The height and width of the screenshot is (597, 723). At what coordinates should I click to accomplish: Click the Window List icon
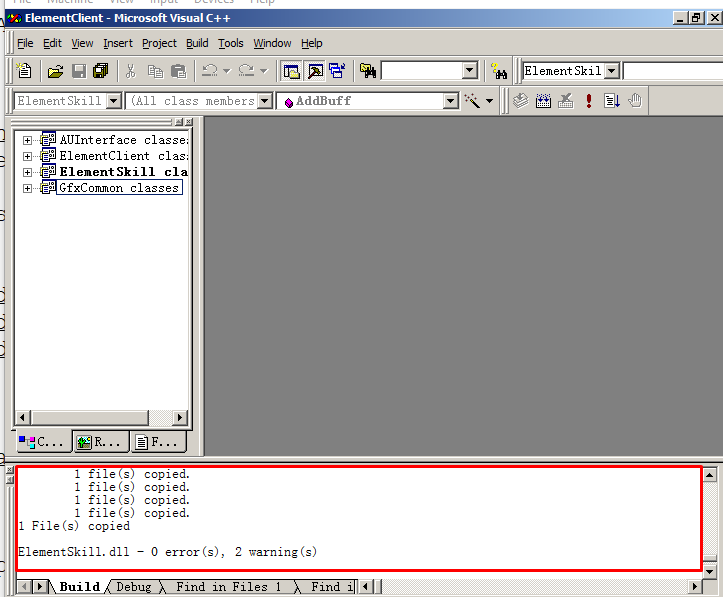coord(338,71)
